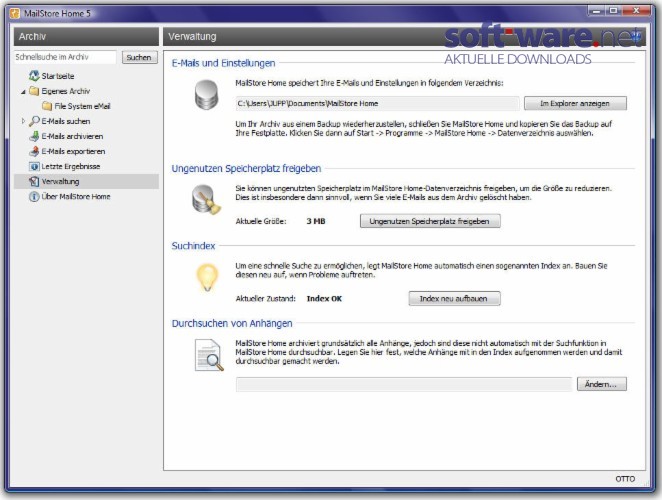Click the Ändern... button
The height and width of the screenshot is (500, 662).
(601, 384)
